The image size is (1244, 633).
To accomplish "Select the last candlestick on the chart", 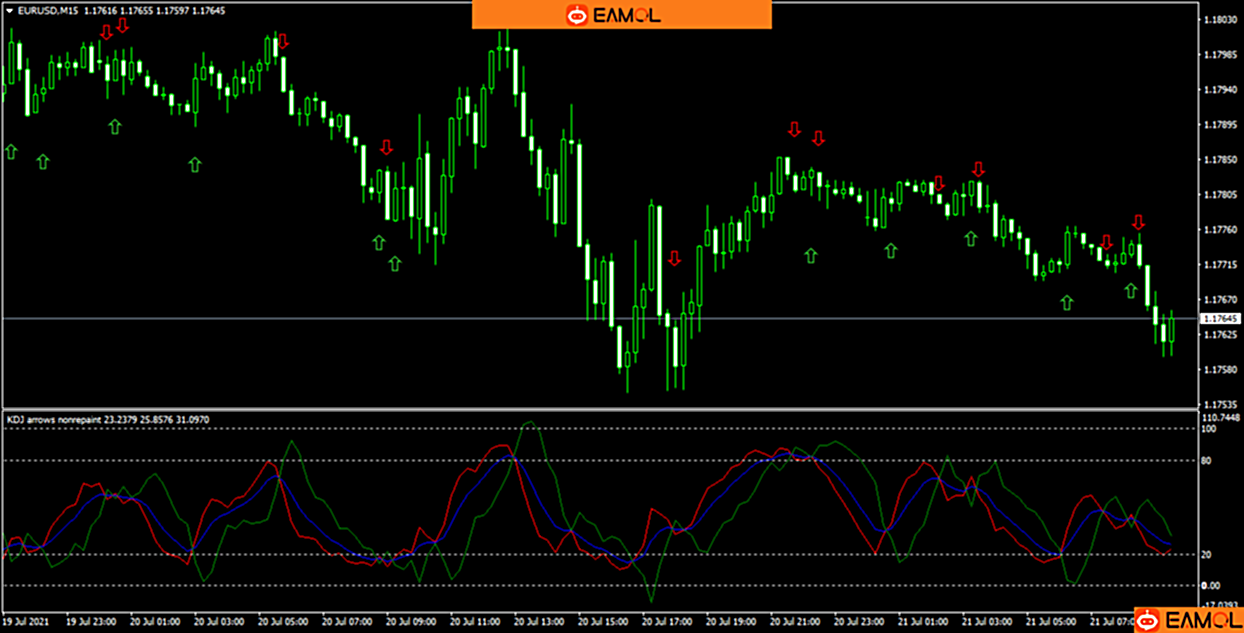I will coord(1171,330).
